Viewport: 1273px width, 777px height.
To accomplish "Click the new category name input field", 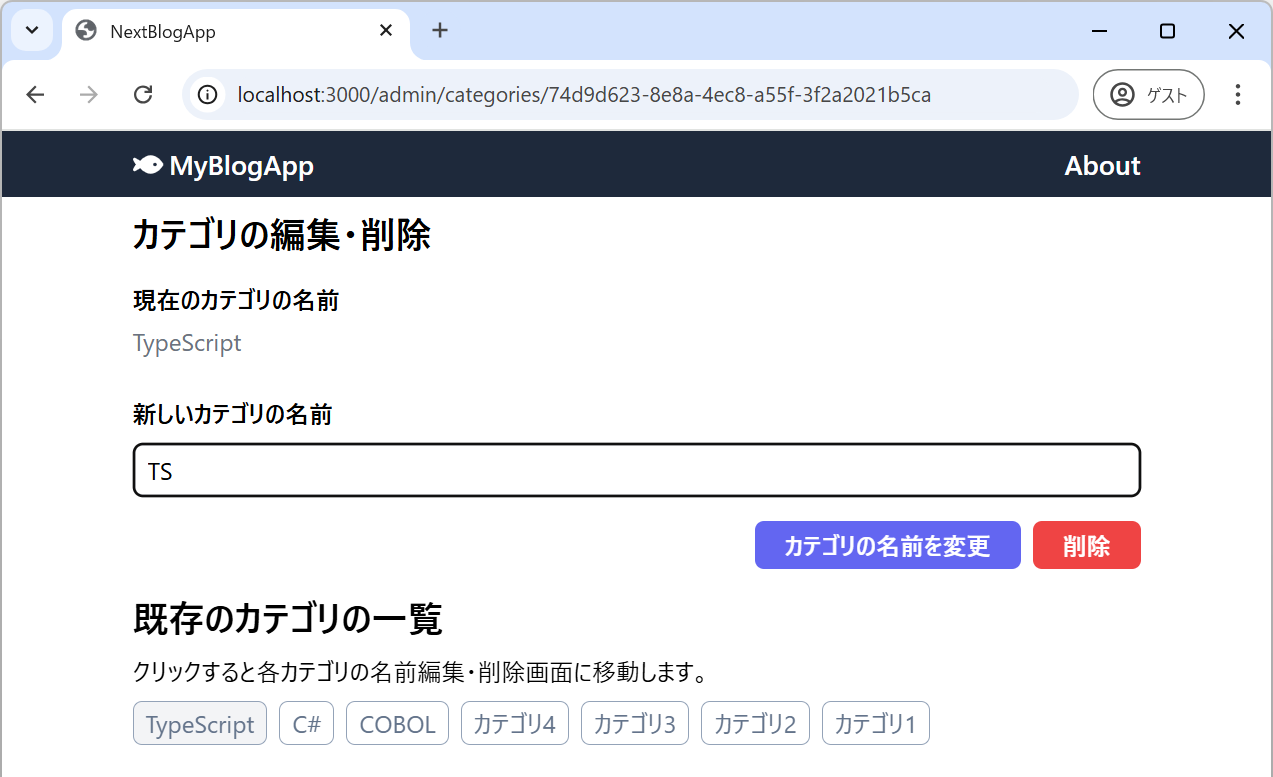I will click(x=636, y=471).
